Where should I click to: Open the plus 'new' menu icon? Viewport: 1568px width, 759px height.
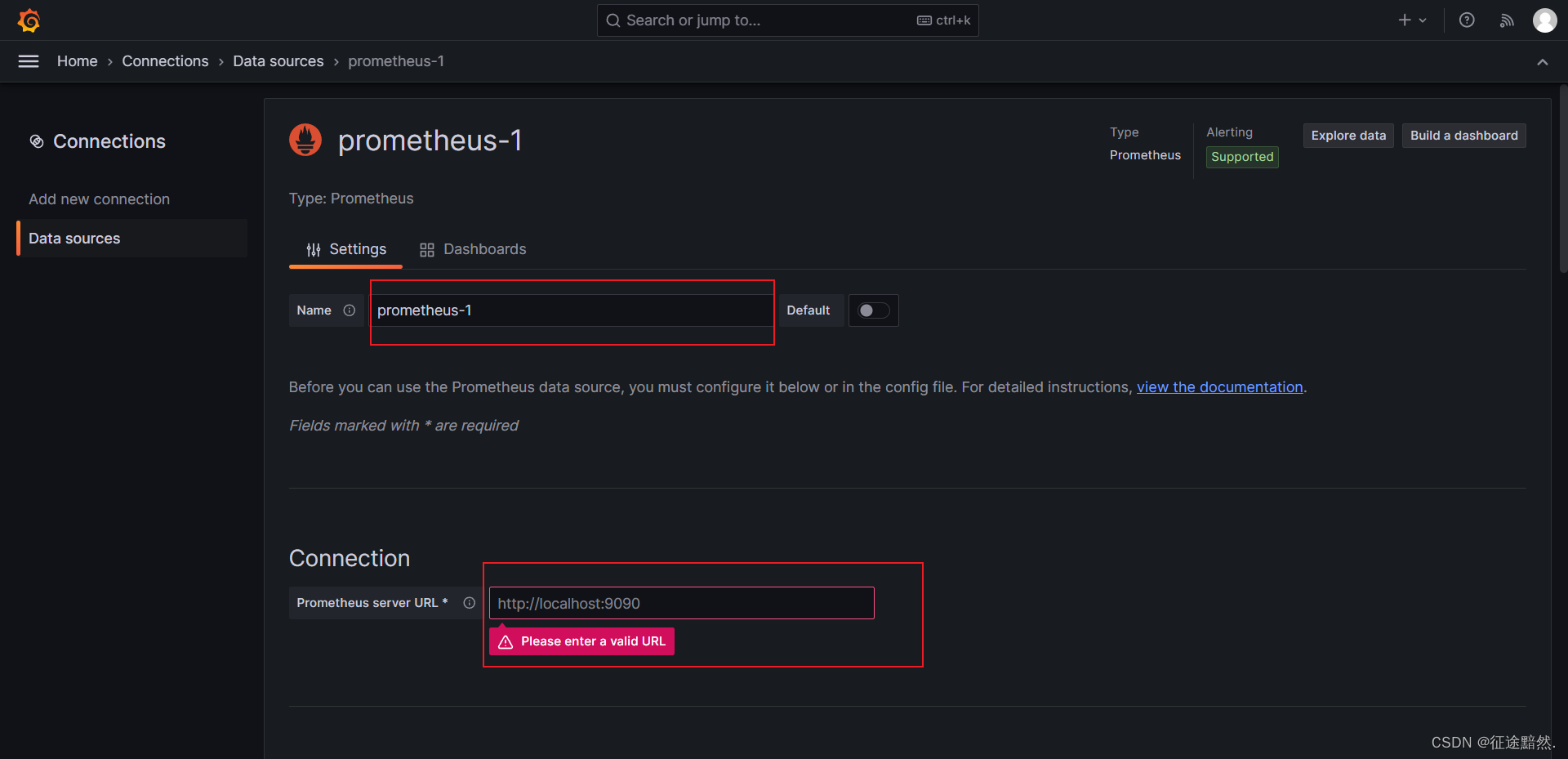tap(1404, 20)
